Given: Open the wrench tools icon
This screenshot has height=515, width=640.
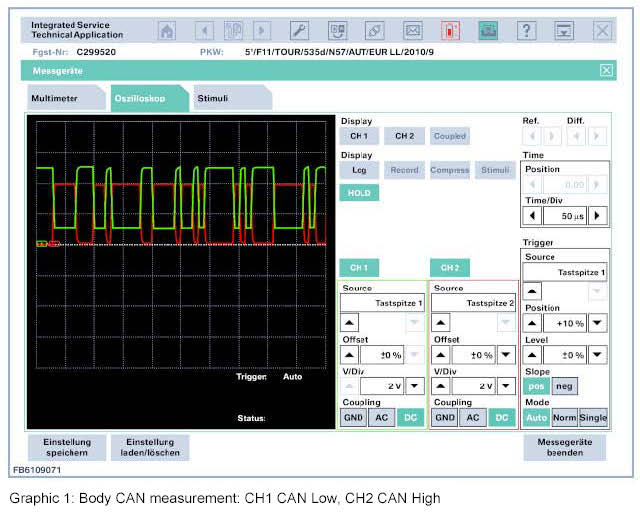Looking at the screenshot, I should tap(299, 30).
